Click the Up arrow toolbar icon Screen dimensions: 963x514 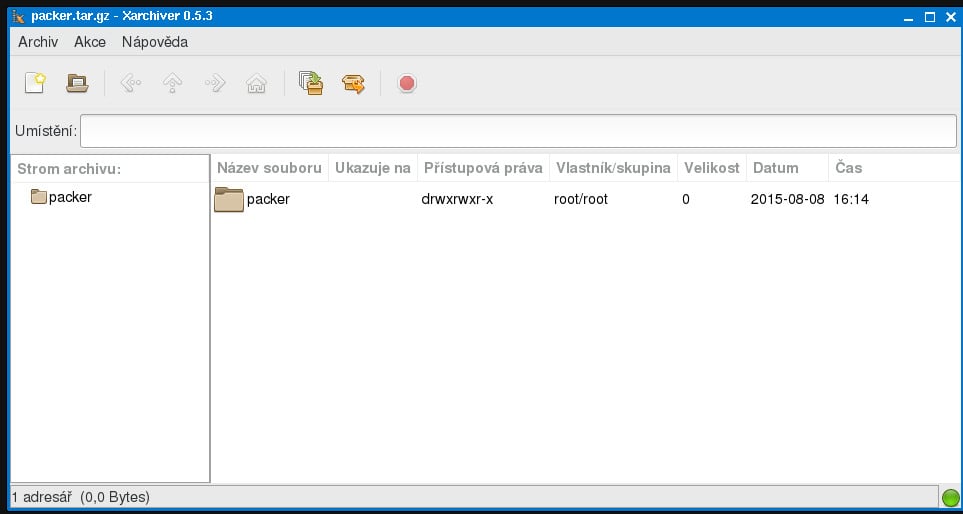click(173, 83)
